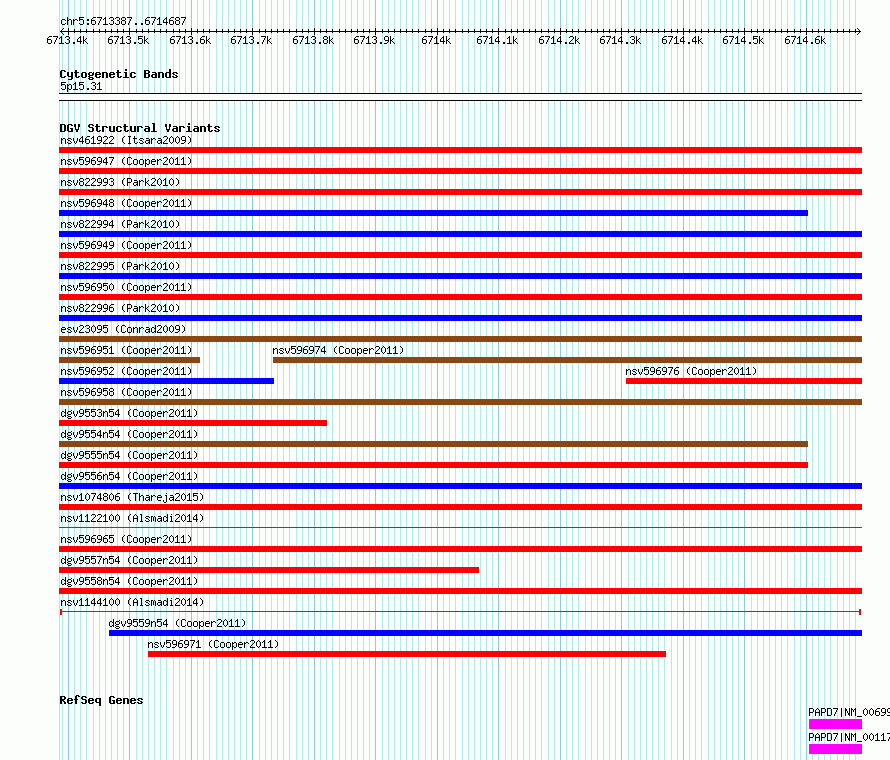Click the brown bar under nsv596974

pyautogui.click(x=568, y=360)
